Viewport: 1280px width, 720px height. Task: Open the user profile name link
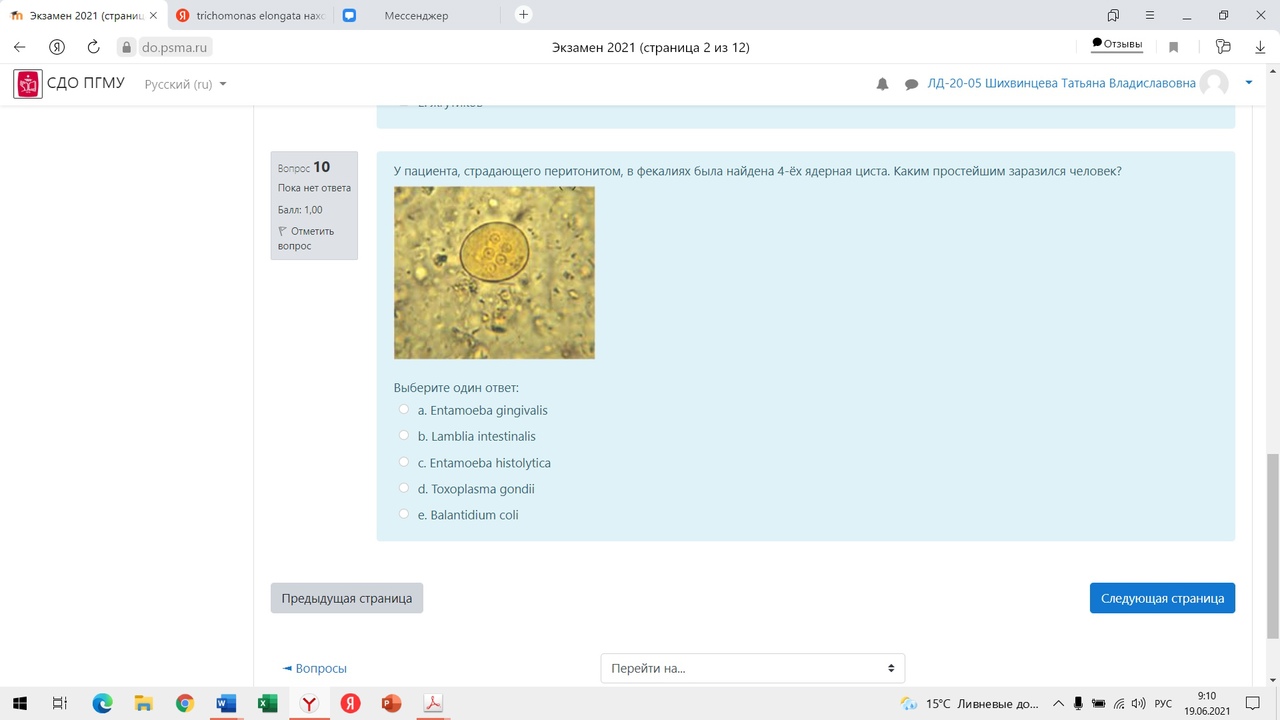tap(1061, 84)
